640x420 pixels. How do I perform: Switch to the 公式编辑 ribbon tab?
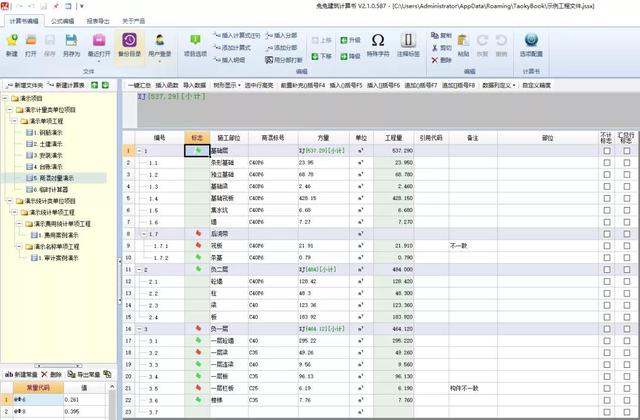click(x=63, y=21)
